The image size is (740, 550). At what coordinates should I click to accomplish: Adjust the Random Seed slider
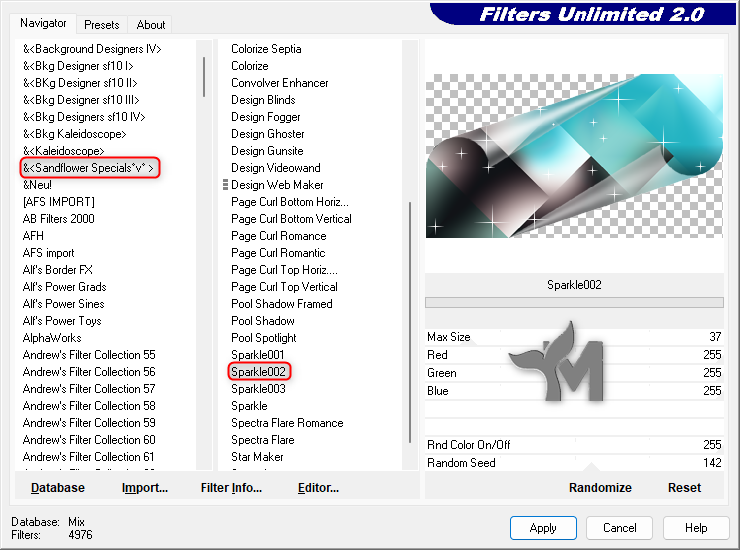574,463
